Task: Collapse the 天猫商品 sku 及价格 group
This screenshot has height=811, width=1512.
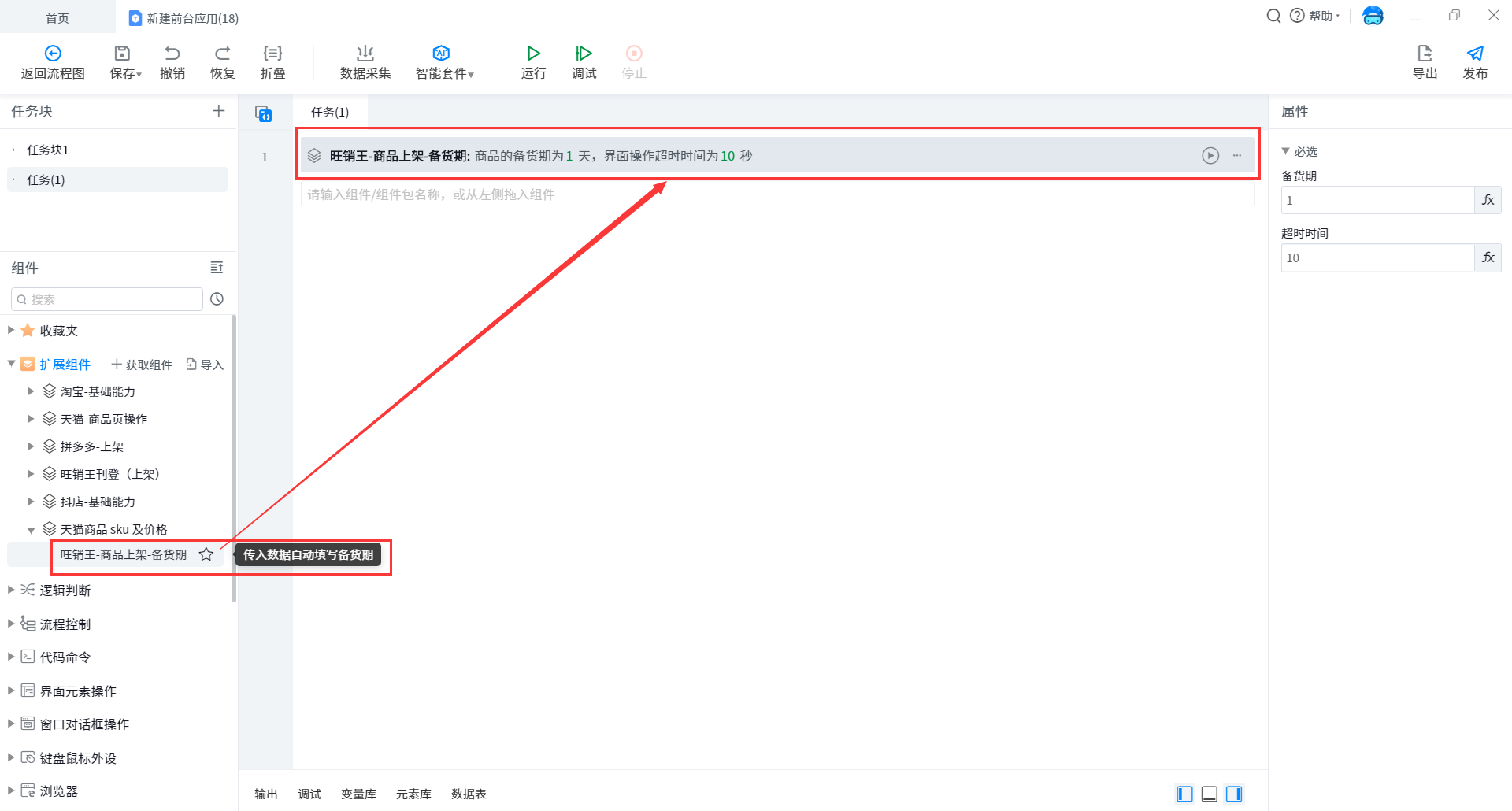Action: point(31,530)
